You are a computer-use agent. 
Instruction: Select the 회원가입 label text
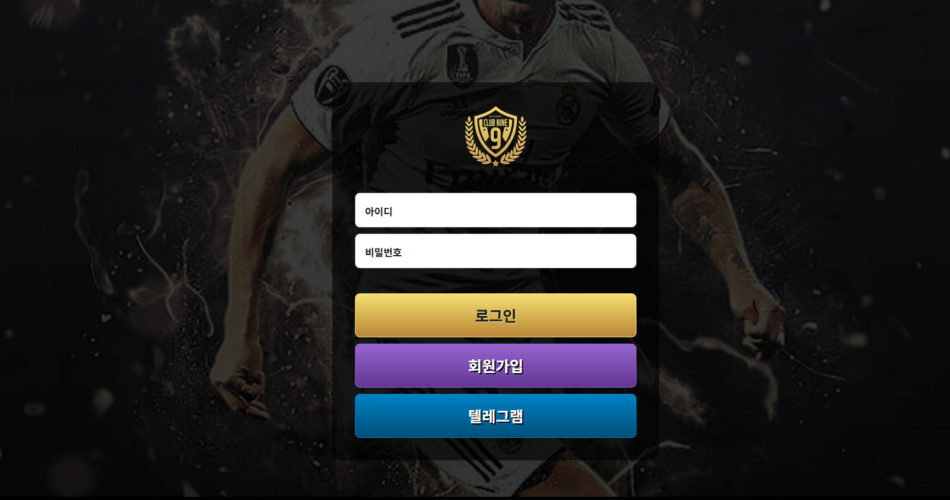click(x=496, y=366)
